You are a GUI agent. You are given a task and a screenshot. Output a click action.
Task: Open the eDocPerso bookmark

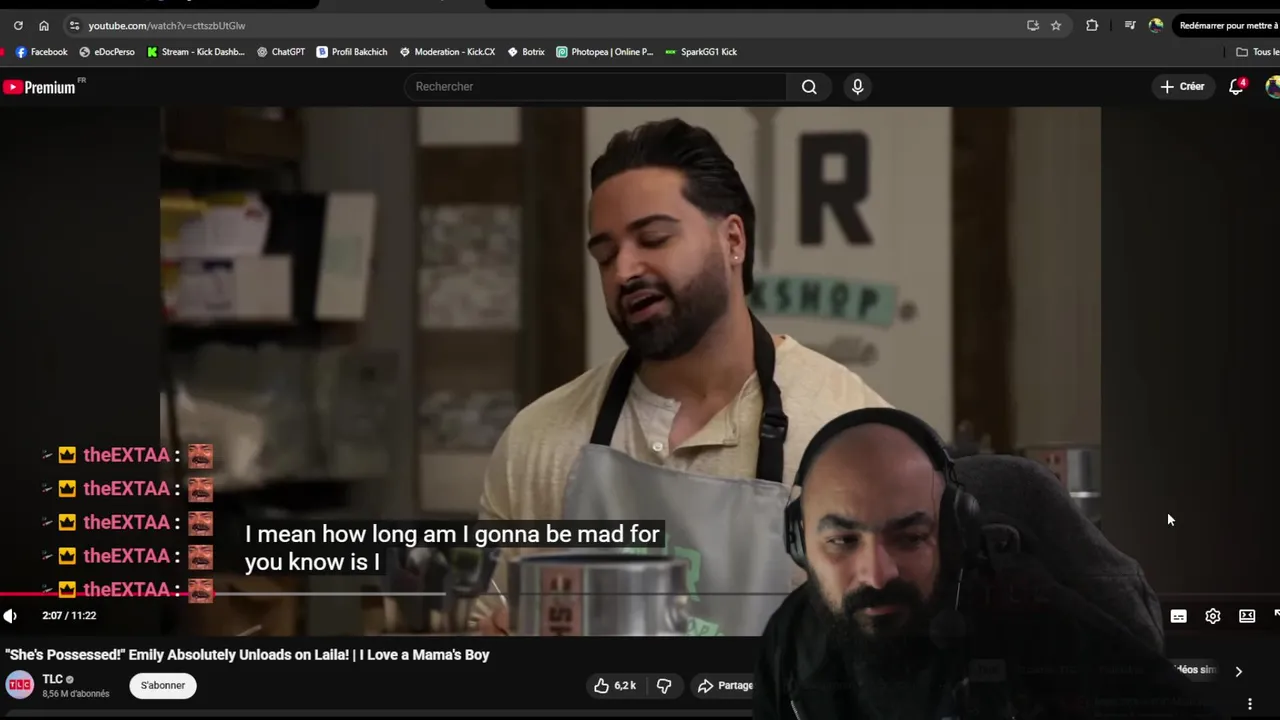pos(107,52)
